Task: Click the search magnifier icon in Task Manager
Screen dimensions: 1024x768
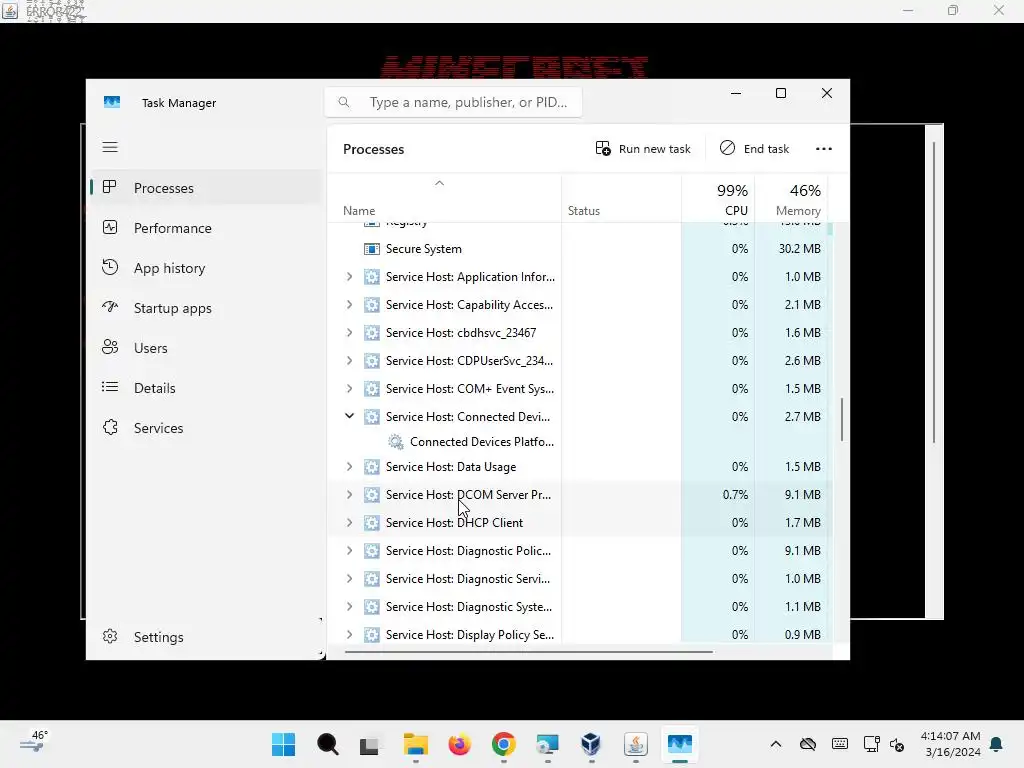Action: [344, 103]
